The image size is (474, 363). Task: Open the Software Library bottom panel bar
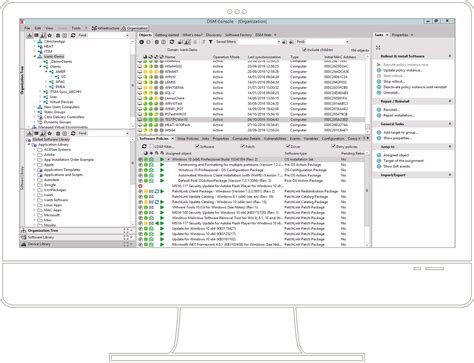77,237
